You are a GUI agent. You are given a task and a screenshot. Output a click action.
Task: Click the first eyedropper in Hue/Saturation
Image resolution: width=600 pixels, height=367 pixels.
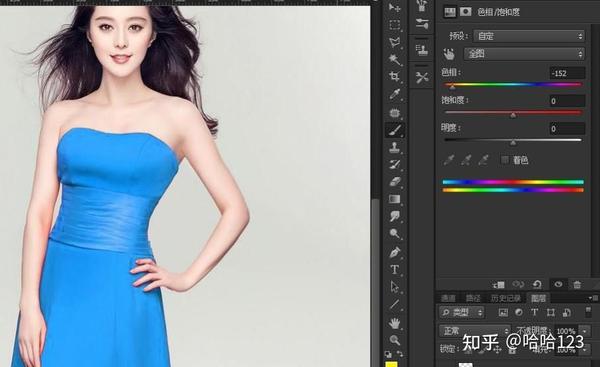point(448,160)
